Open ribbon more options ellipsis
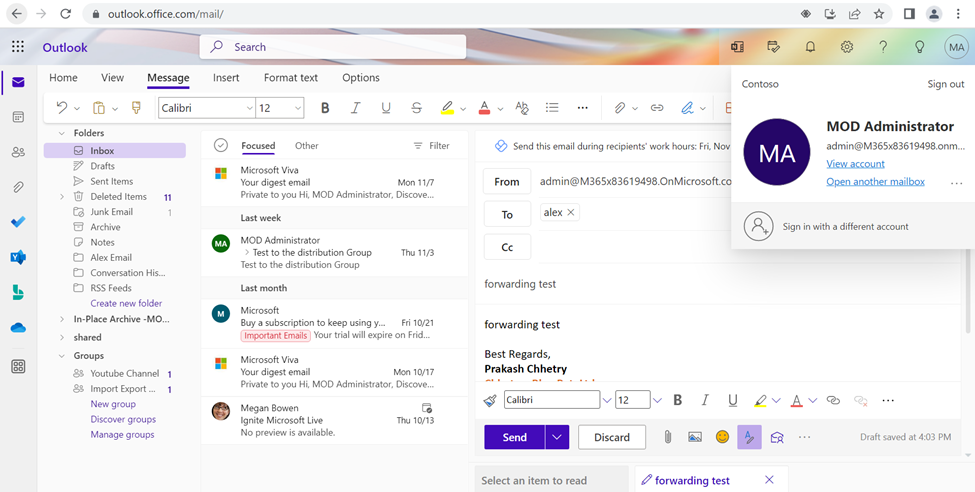 click(x=583, y=108)
